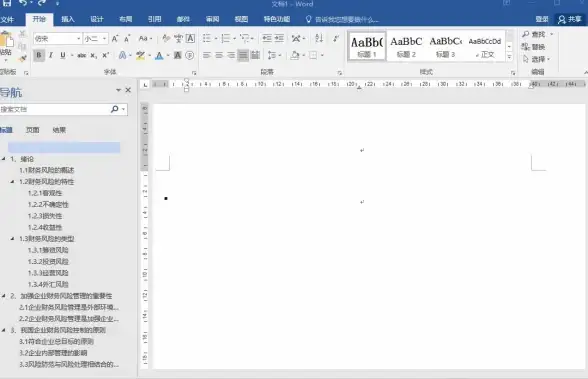This screenshot has height=379, width=588.
Task: Collapse the 1.2 heading in navigation tree
Action: pos(12,182)
